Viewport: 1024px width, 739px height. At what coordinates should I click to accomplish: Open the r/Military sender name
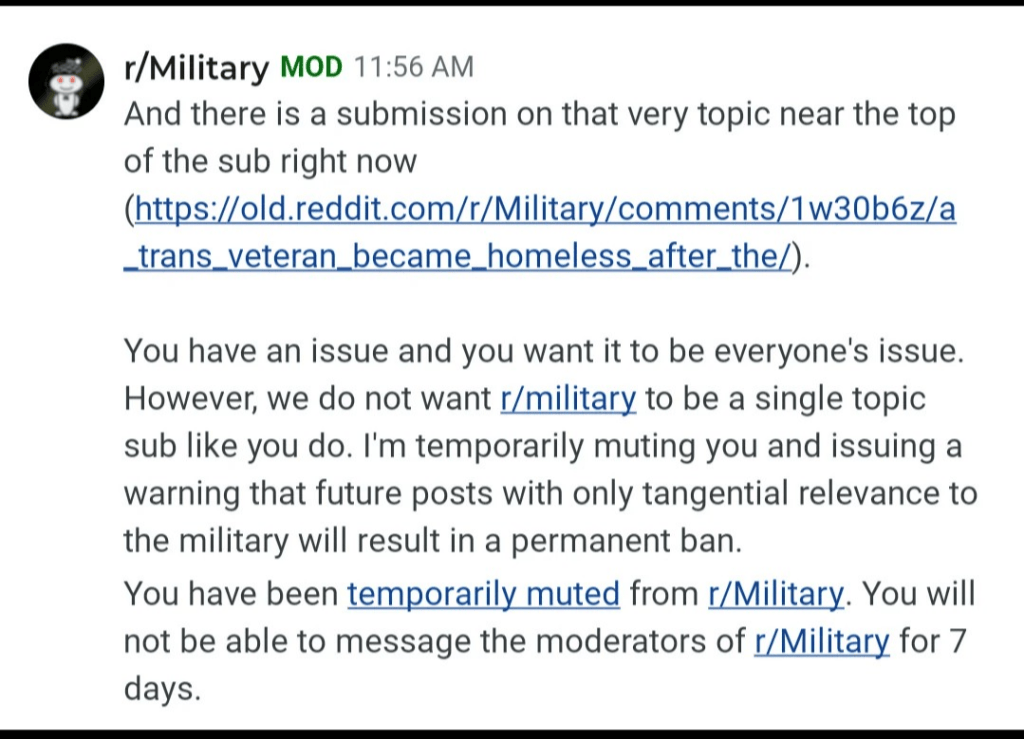point(196,67)
